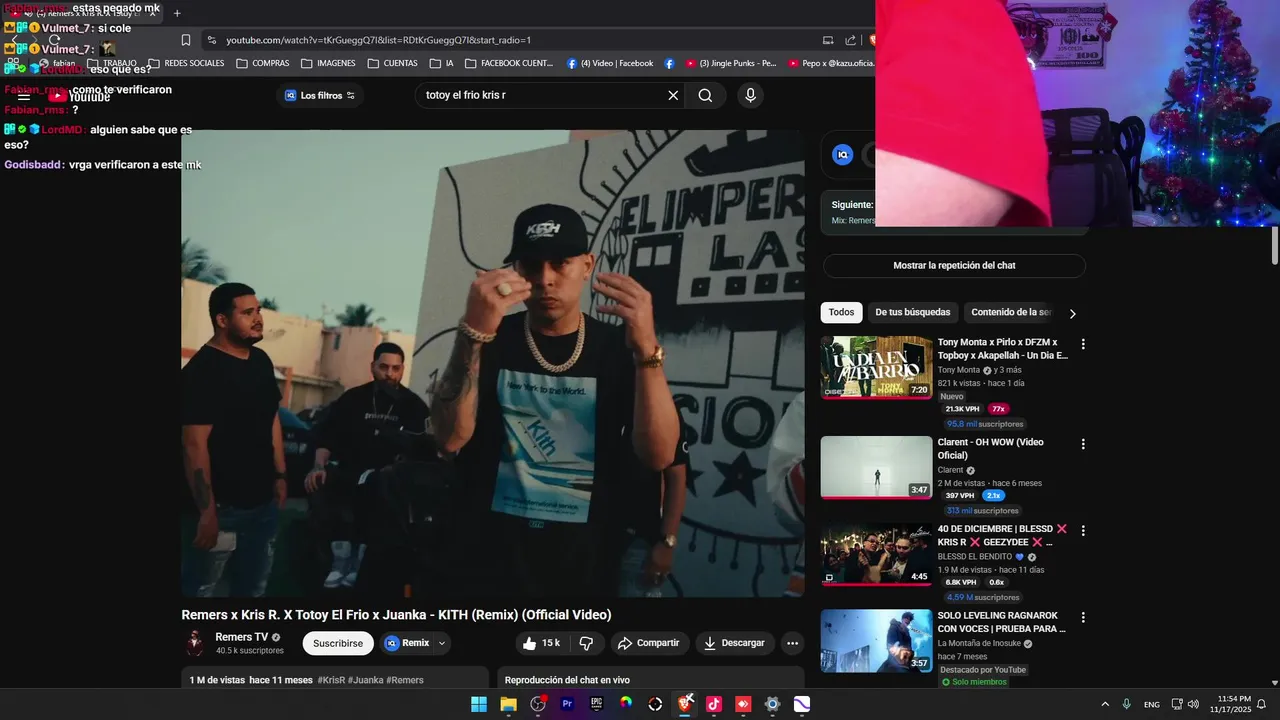
Task: Select the De tus búsquedas chip
Action: (x=913, y=312)
